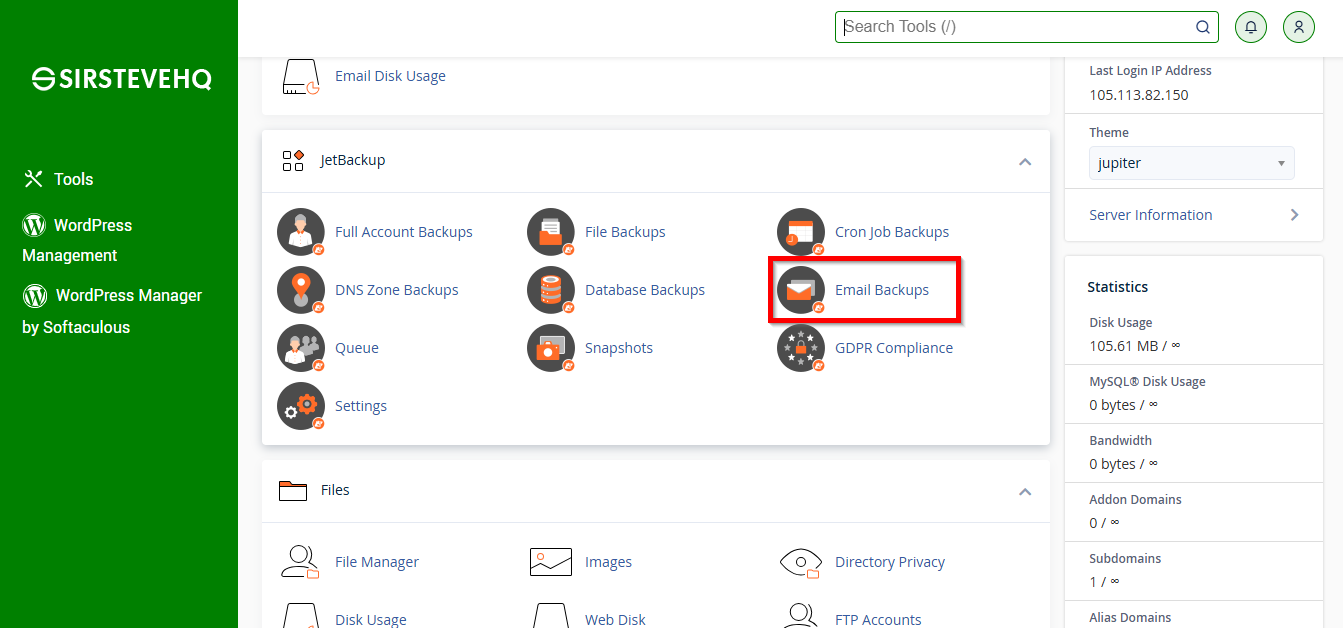Open Tools in the sidebar
This screenshot has width=1343, height=628.
point(73,179)
